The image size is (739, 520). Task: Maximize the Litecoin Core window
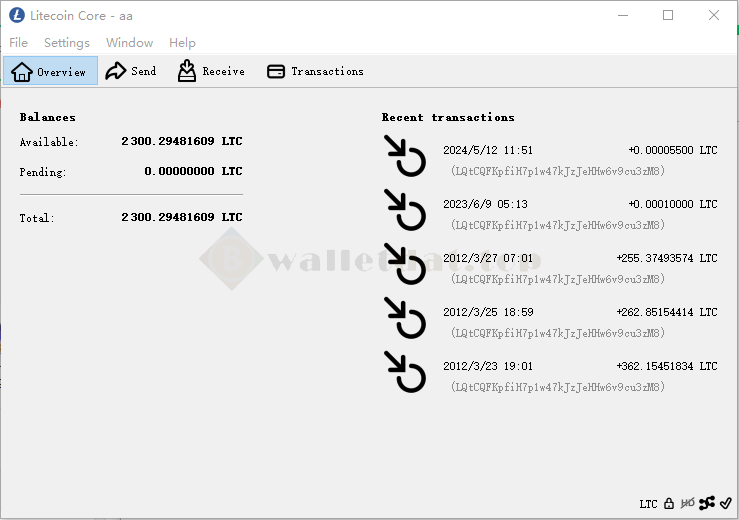coord(668,15)
